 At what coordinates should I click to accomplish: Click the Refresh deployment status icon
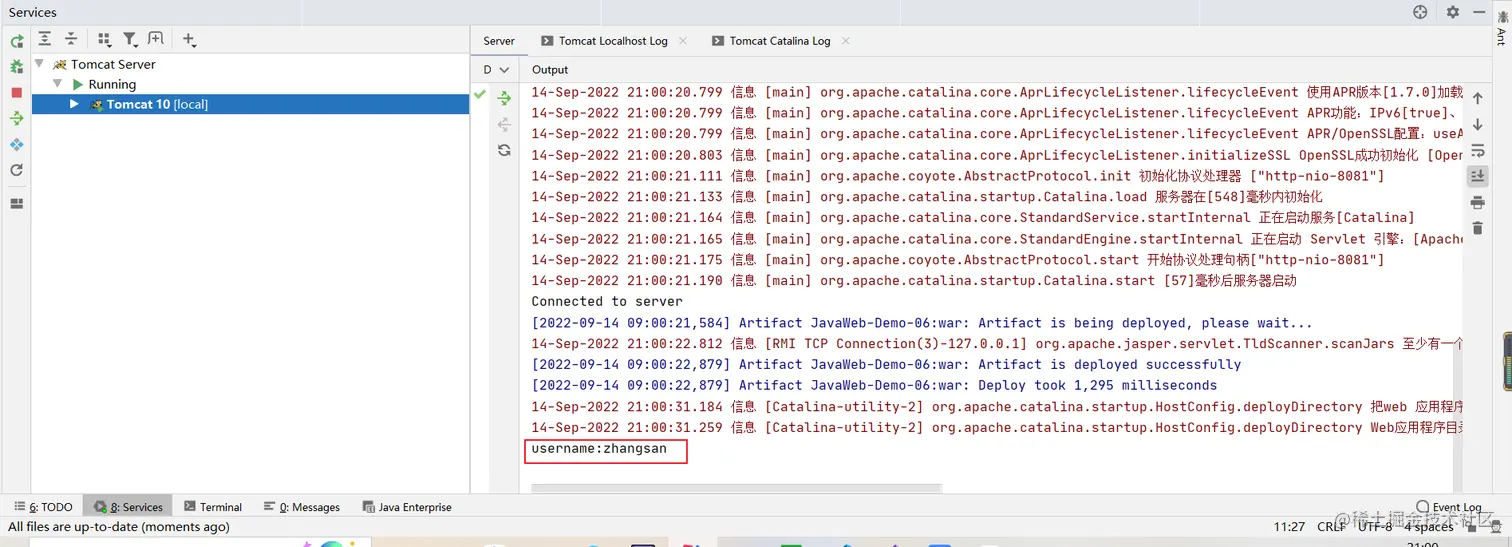pos(504,150)
